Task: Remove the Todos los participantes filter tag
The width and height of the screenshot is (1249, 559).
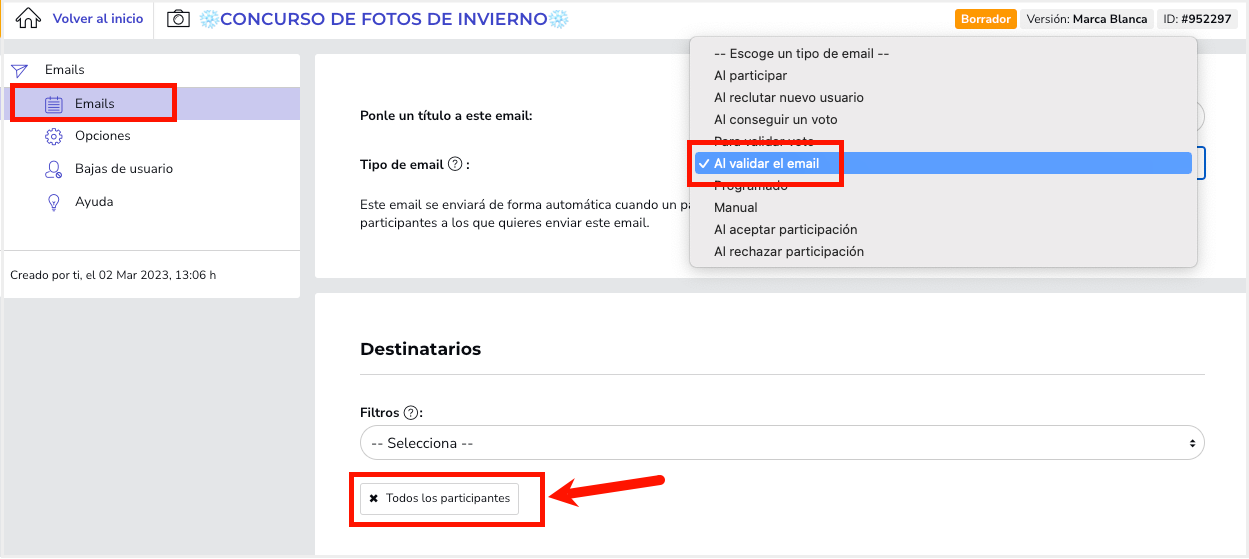Action: (374, 498)
